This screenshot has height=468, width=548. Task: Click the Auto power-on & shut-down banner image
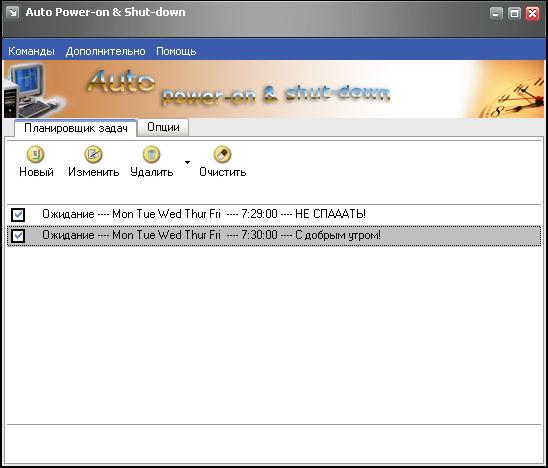coord(274,89)
